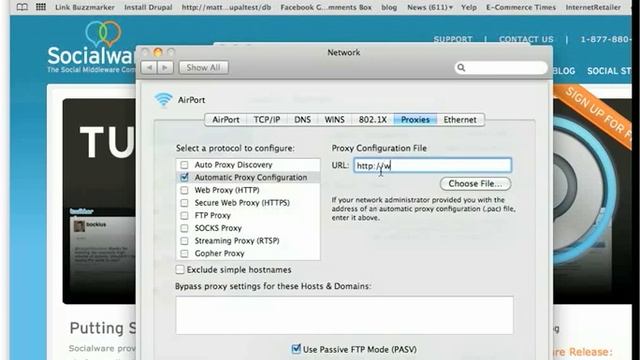The width and height of the screenshot is (640, 360).
Task: Click the magnifier icon in the search field
Action: click(x=461, y=68)
